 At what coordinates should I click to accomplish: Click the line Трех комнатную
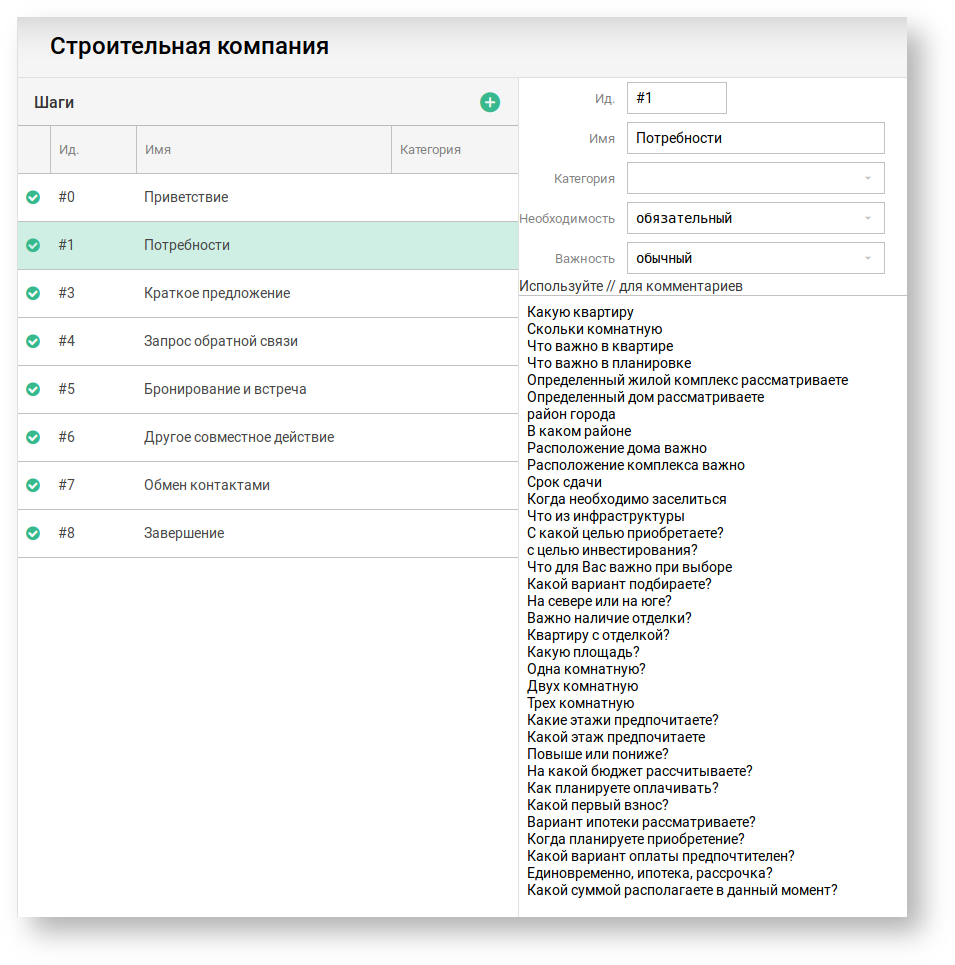(x=580, y=703)
